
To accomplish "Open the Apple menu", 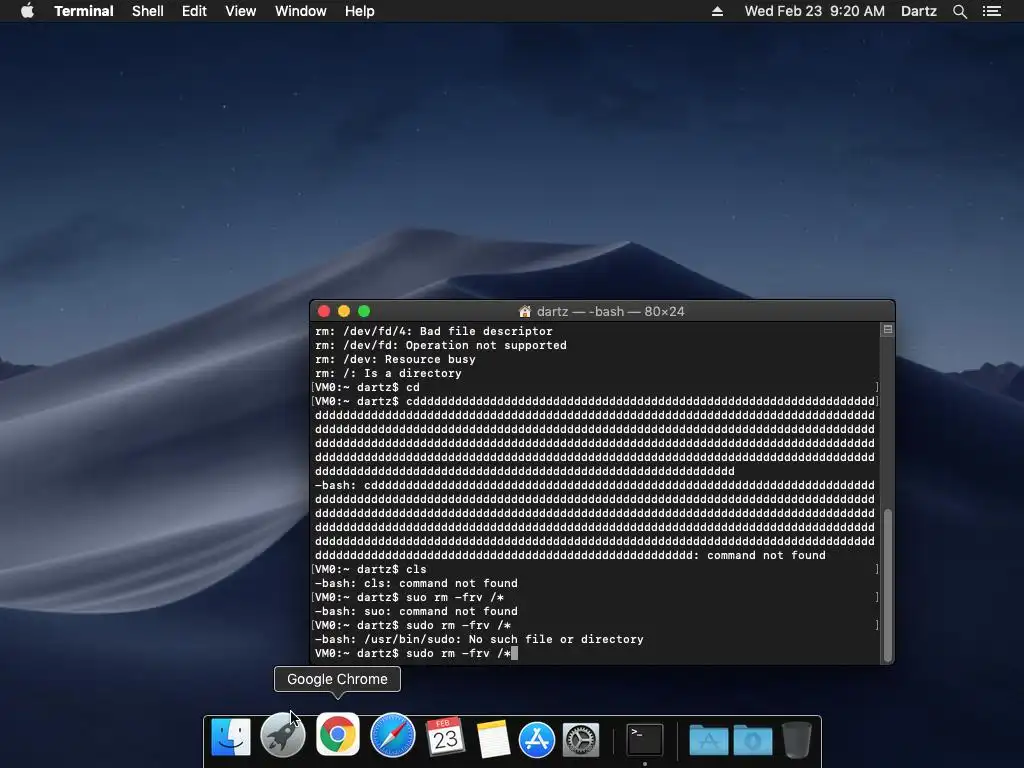I will [x=27, y=11].
